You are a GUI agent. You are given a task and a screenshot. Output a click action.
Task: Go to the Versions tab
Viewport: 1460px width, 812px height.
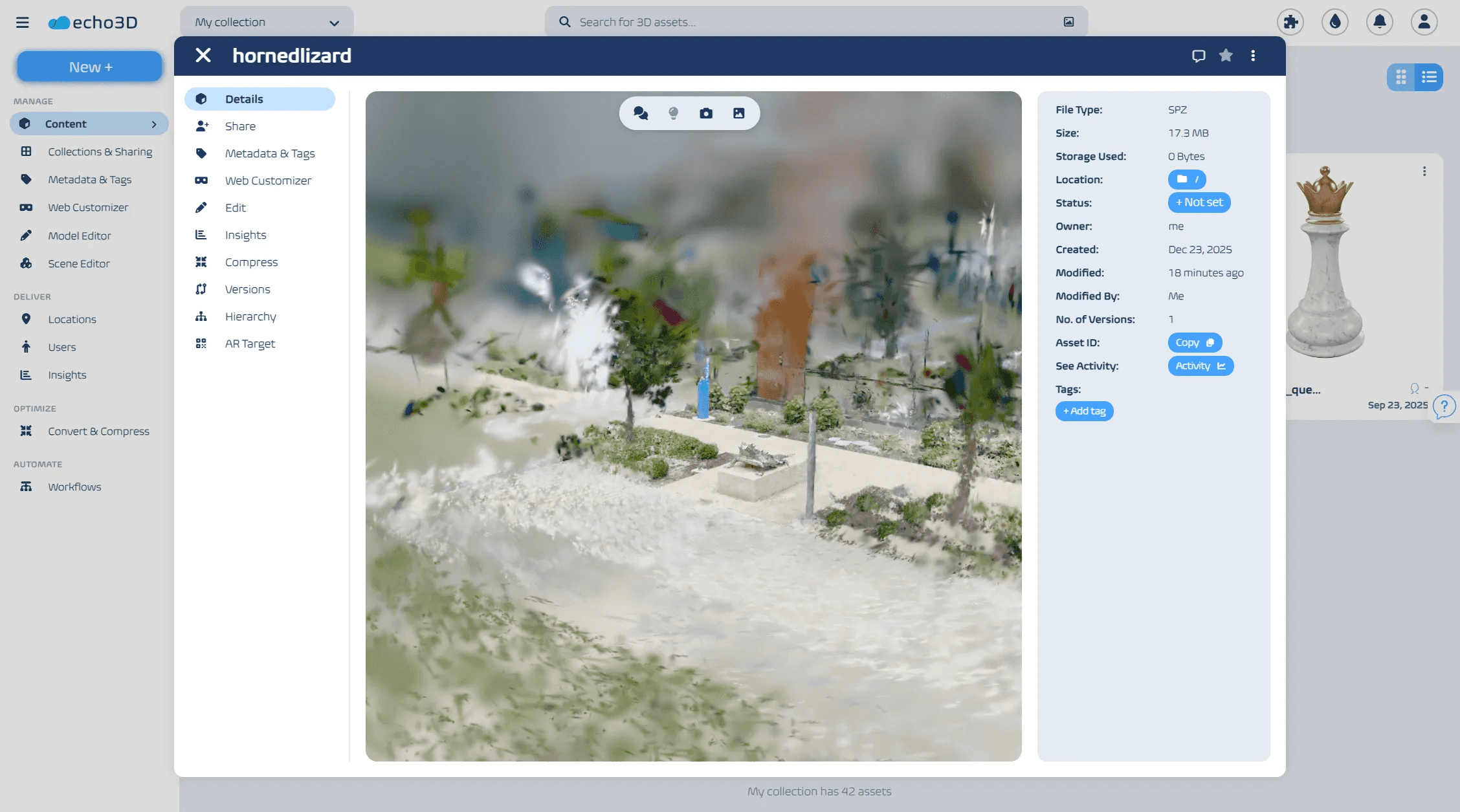pyautogui.click(x=247, y=289)
